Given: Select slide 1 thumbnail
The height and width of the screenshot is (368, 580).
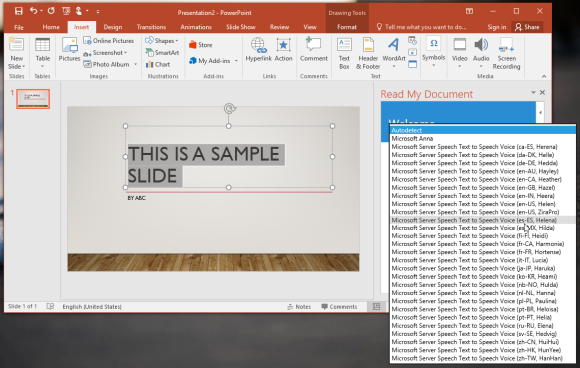Looking at the screenshot, I should (33, 99).
